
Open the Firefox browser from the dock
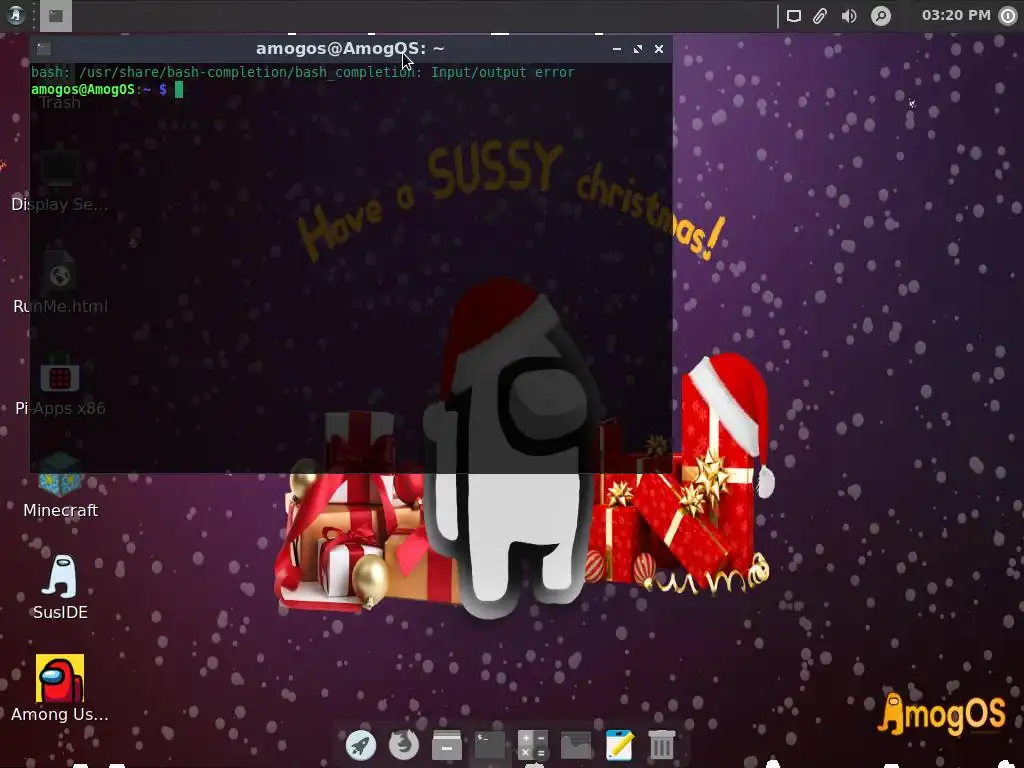click(404, 744)
